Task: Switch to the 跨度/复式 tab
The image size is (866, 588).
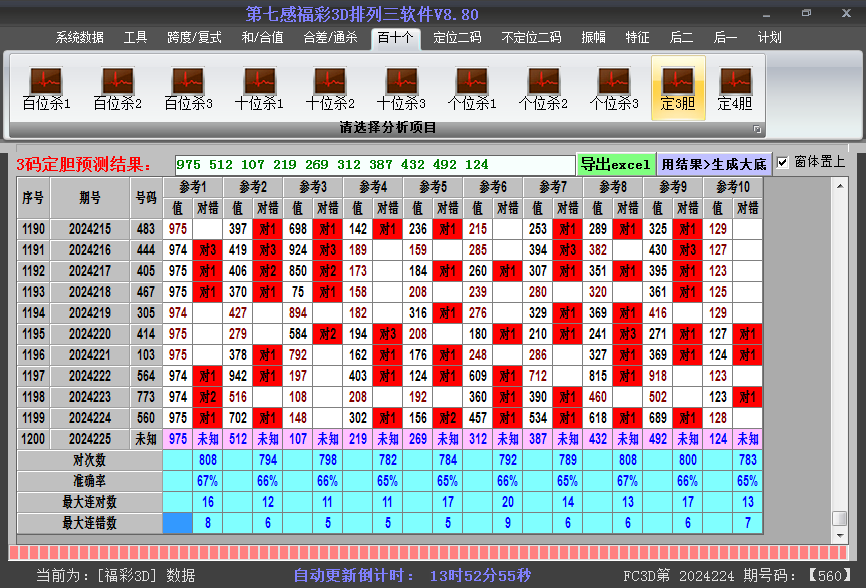Action: tap(194, 38)
